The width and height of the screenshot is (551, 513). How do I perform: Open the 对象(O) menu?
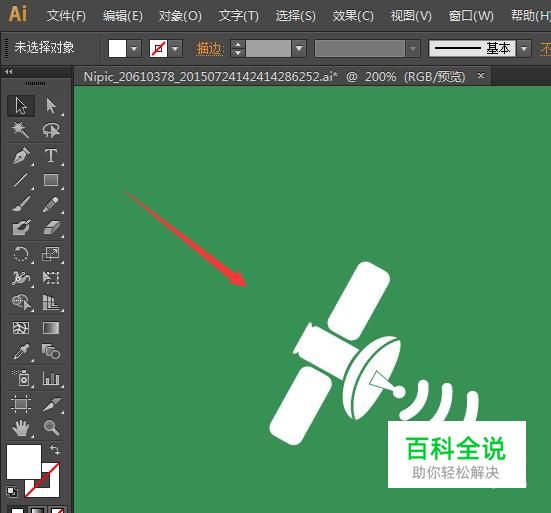click(180, 16)
